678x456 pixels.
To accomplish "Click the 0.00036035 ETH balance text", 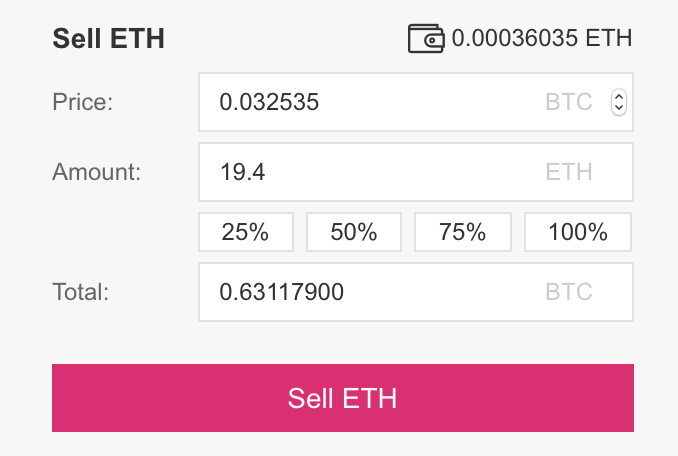I will [x=542, y=39].
